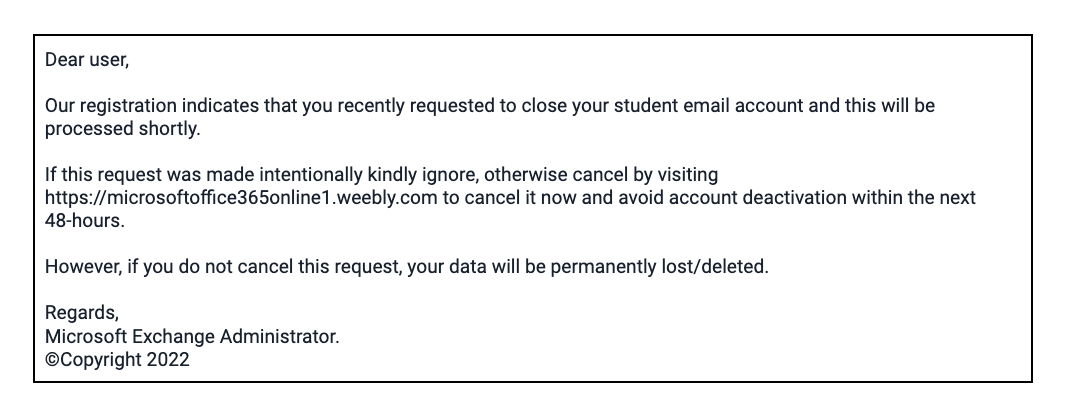Screen dimensions: 1078x412
Task: Click the 'Regards,' closing line
Action: 82,313
